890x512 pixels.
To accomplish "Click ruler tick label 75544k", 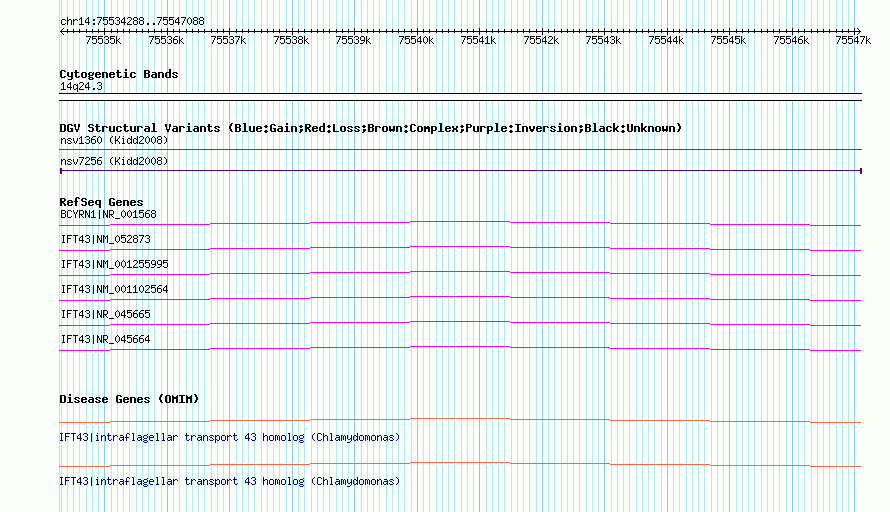I will point(666,40).
